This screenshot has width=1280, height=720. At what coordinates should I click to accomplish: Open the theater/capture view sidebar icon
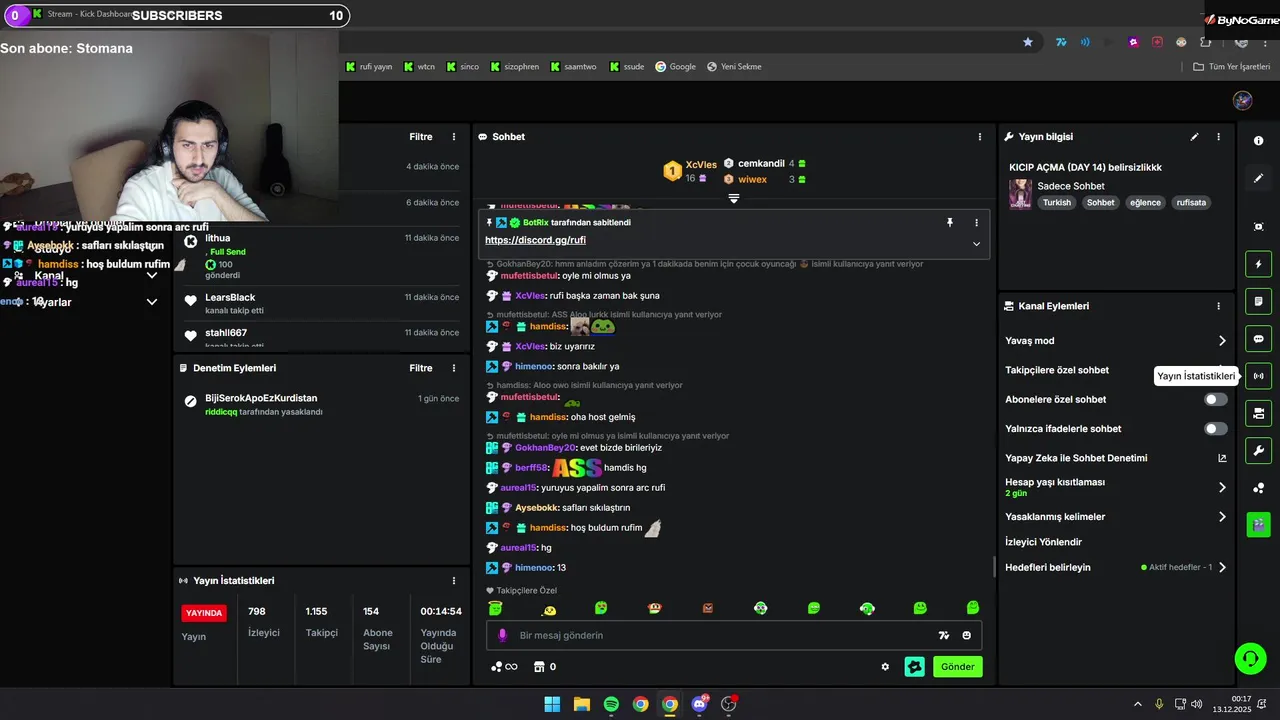point(1258,227)
